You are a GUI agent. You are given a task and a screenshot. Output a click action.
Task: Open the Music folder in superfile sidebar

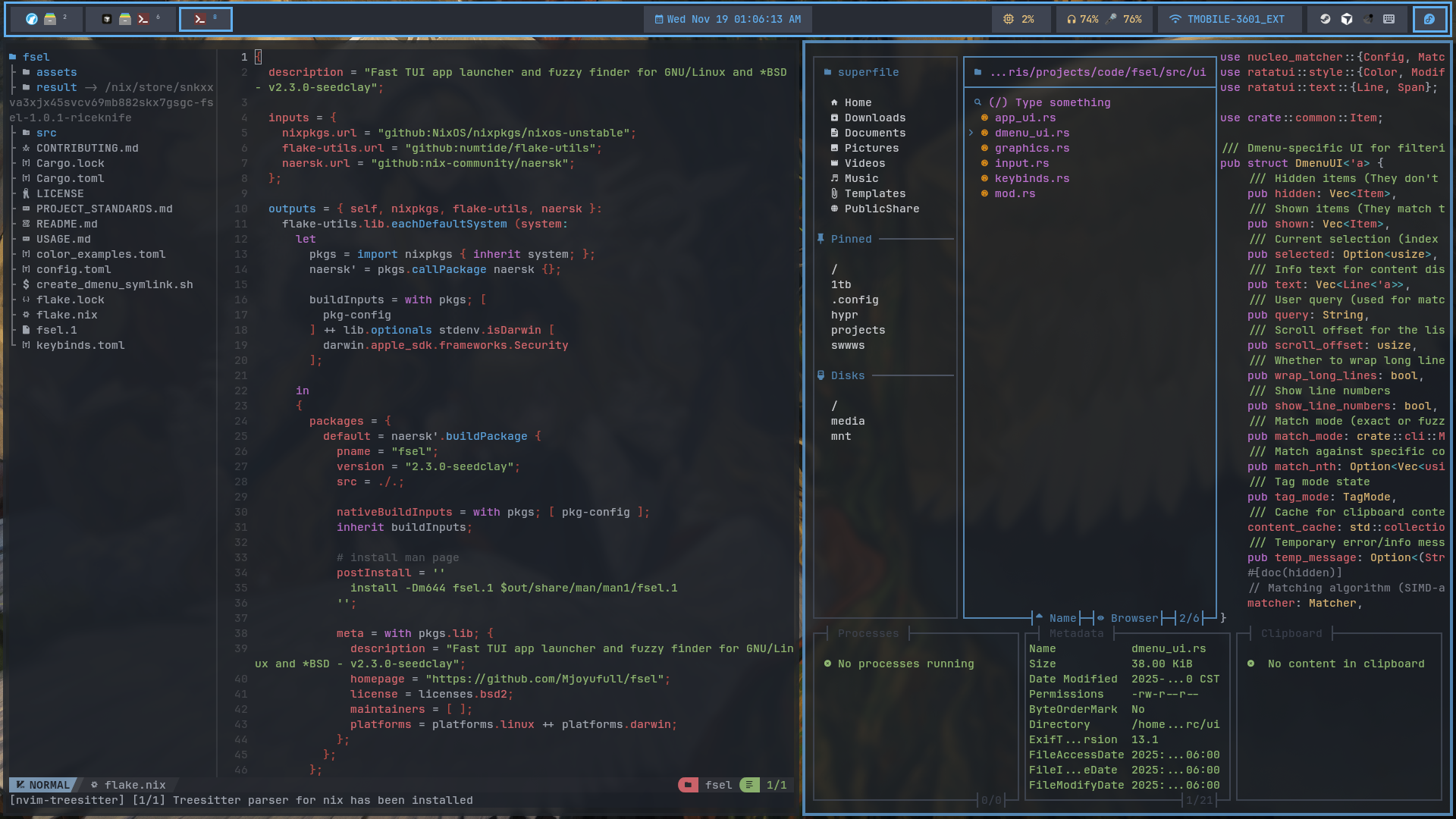pos(861,178)
